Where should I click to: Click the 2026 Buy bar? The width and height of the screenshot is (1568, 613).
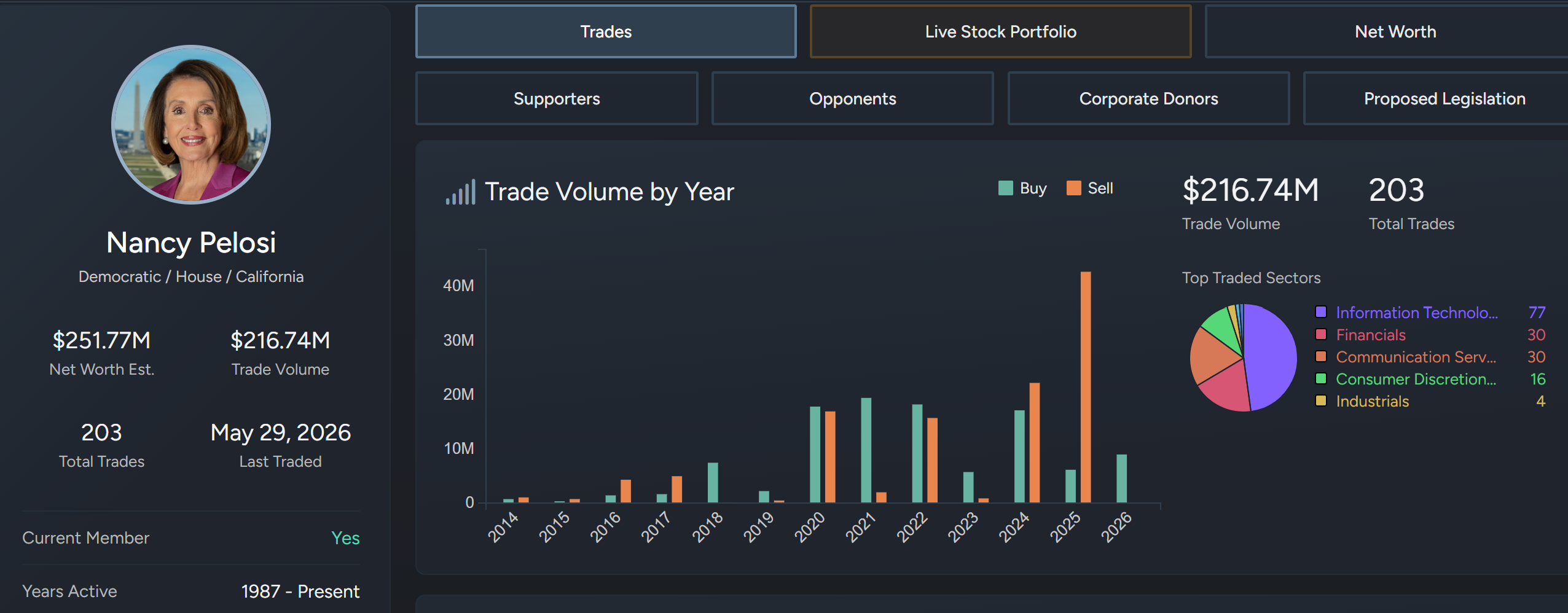1121,478
